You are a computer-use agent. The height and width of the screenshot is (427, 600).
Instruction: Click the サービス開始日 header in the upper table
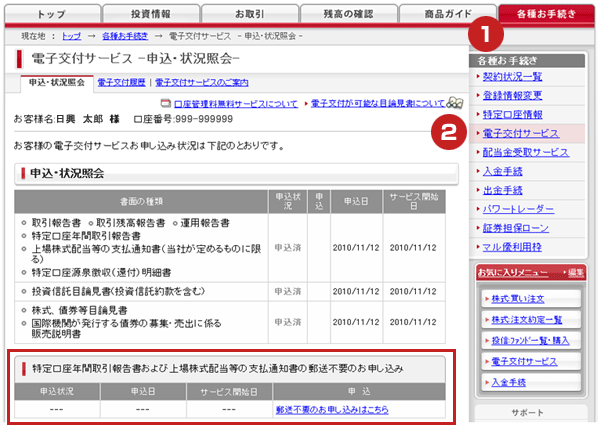coord(414,201)
